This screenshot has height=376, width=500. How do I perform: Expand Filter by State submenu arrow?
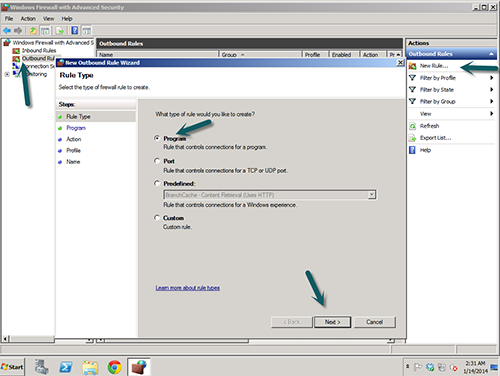click(x=492, y=89)
